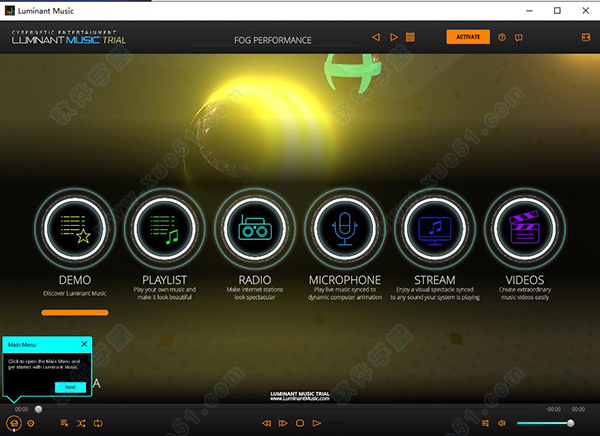Open Main Menu home icon
Screen dimensions: 600x436
14,423
